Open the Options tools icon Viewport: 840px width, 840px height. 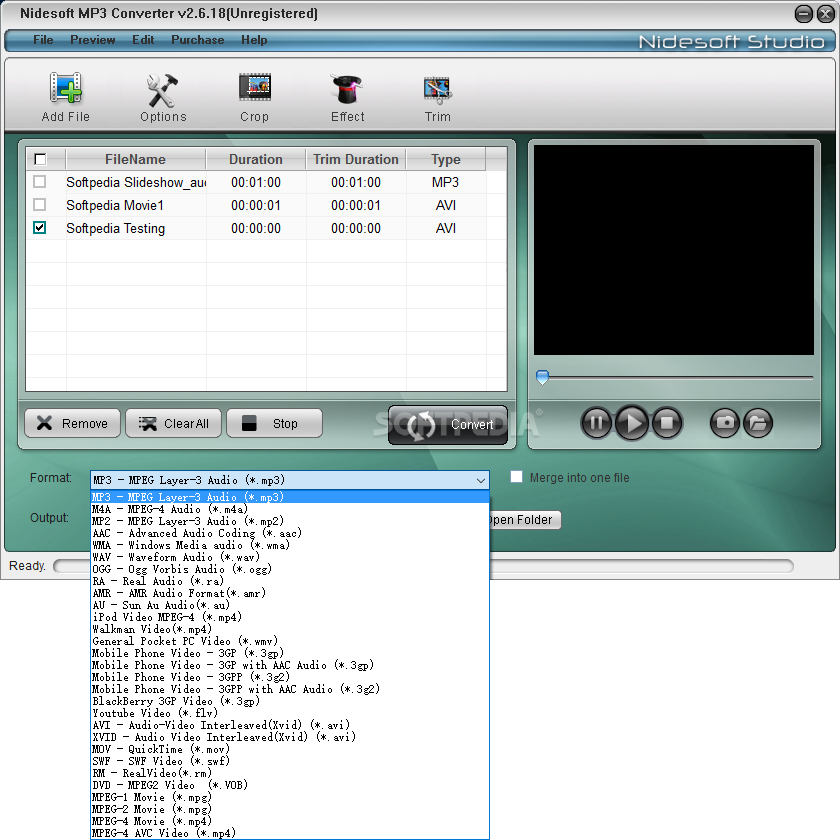tap(163, 96)
